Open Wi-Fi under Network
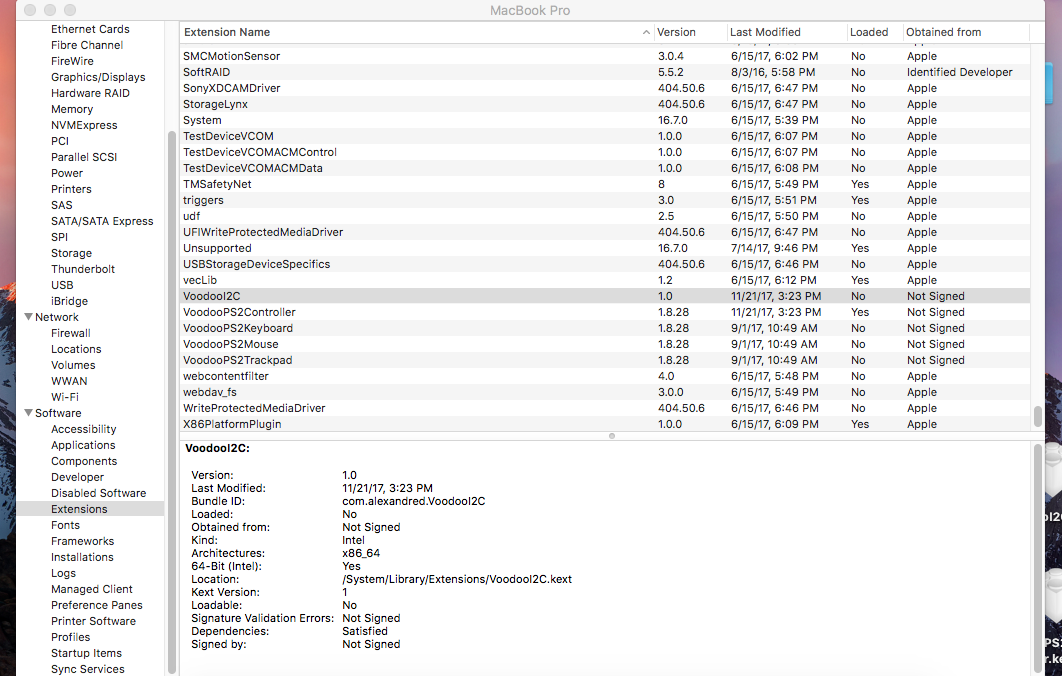Screen dimensions: 1062x676 [65, 397]
